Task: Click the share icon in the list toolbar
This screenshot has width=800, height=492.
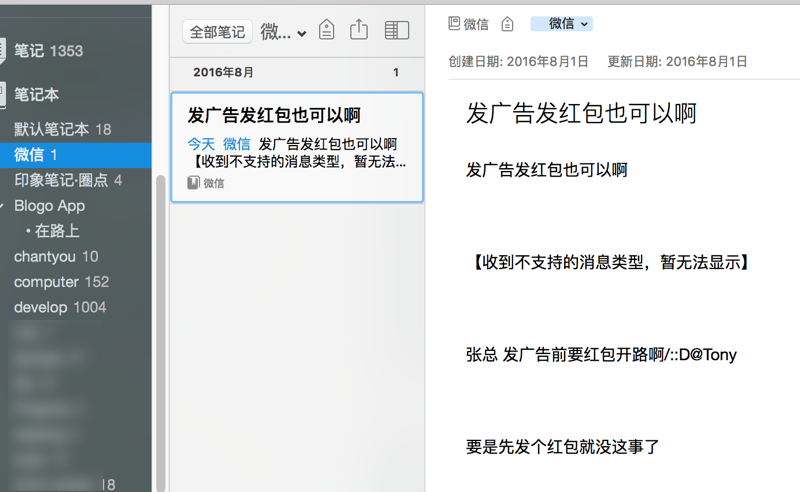Action: pos(359,29)
